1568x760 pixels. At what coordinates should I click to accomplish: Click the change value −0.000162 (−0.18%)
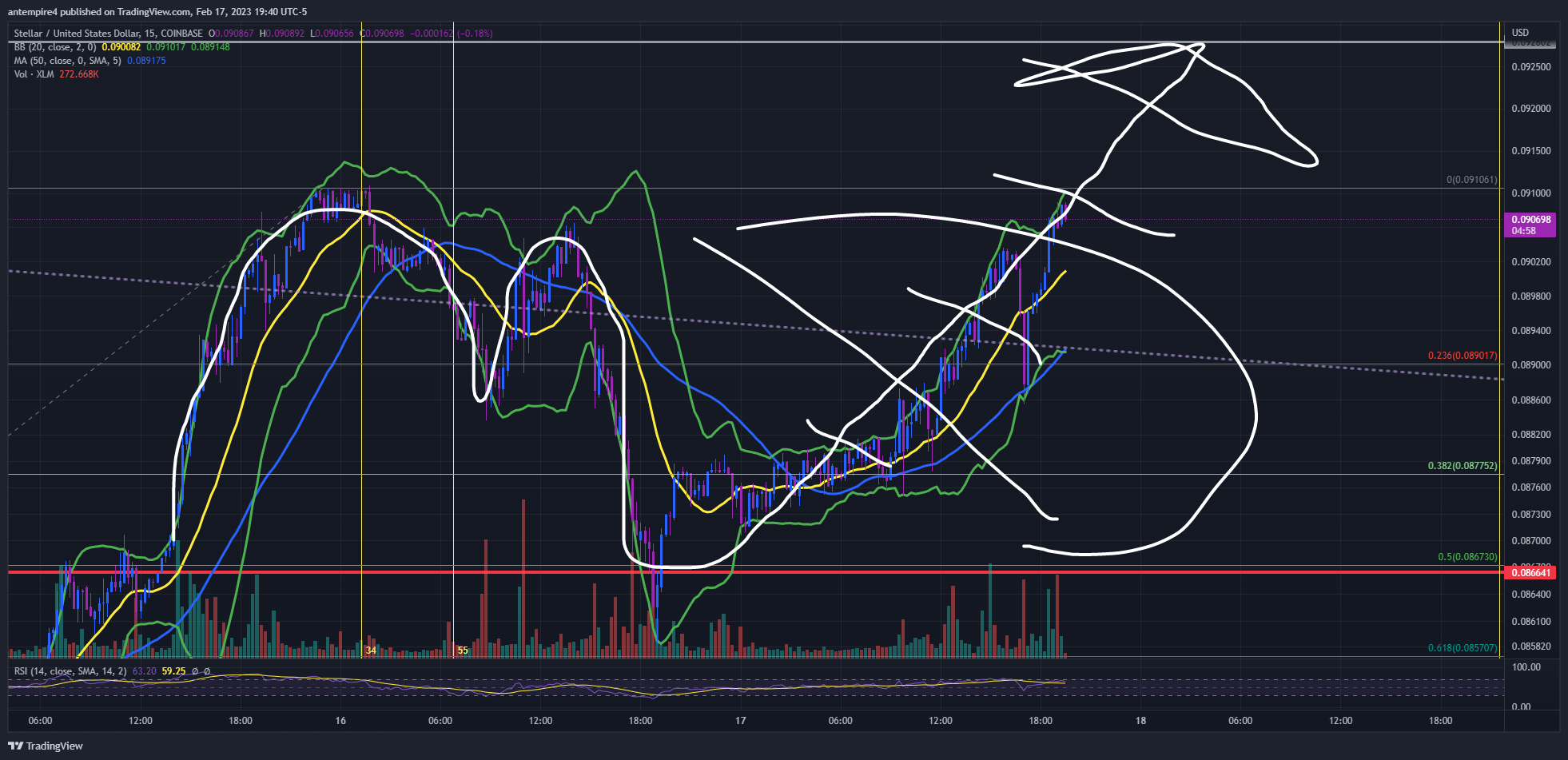coord(452,34)
